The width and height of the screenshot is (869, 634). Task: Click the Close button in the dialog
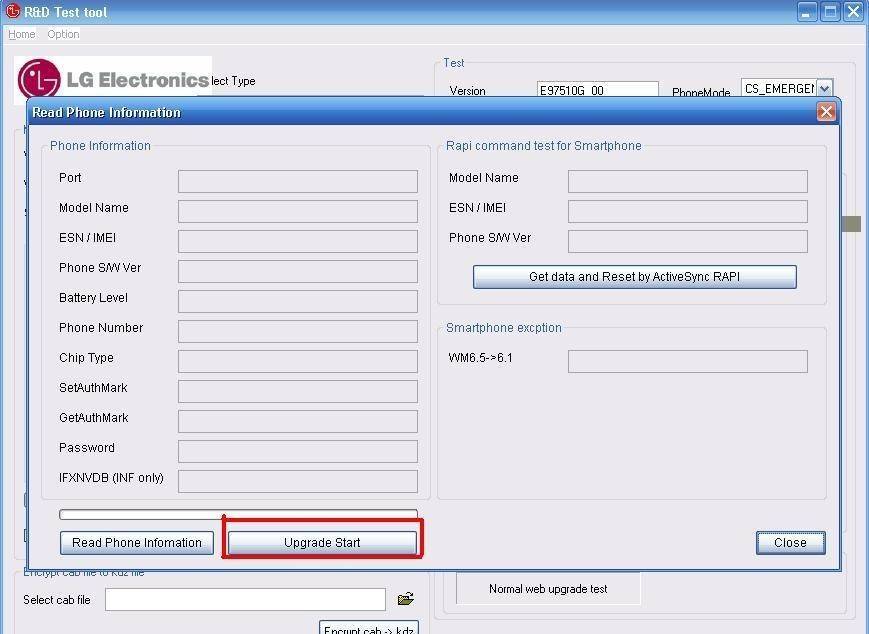click(790, 543)
